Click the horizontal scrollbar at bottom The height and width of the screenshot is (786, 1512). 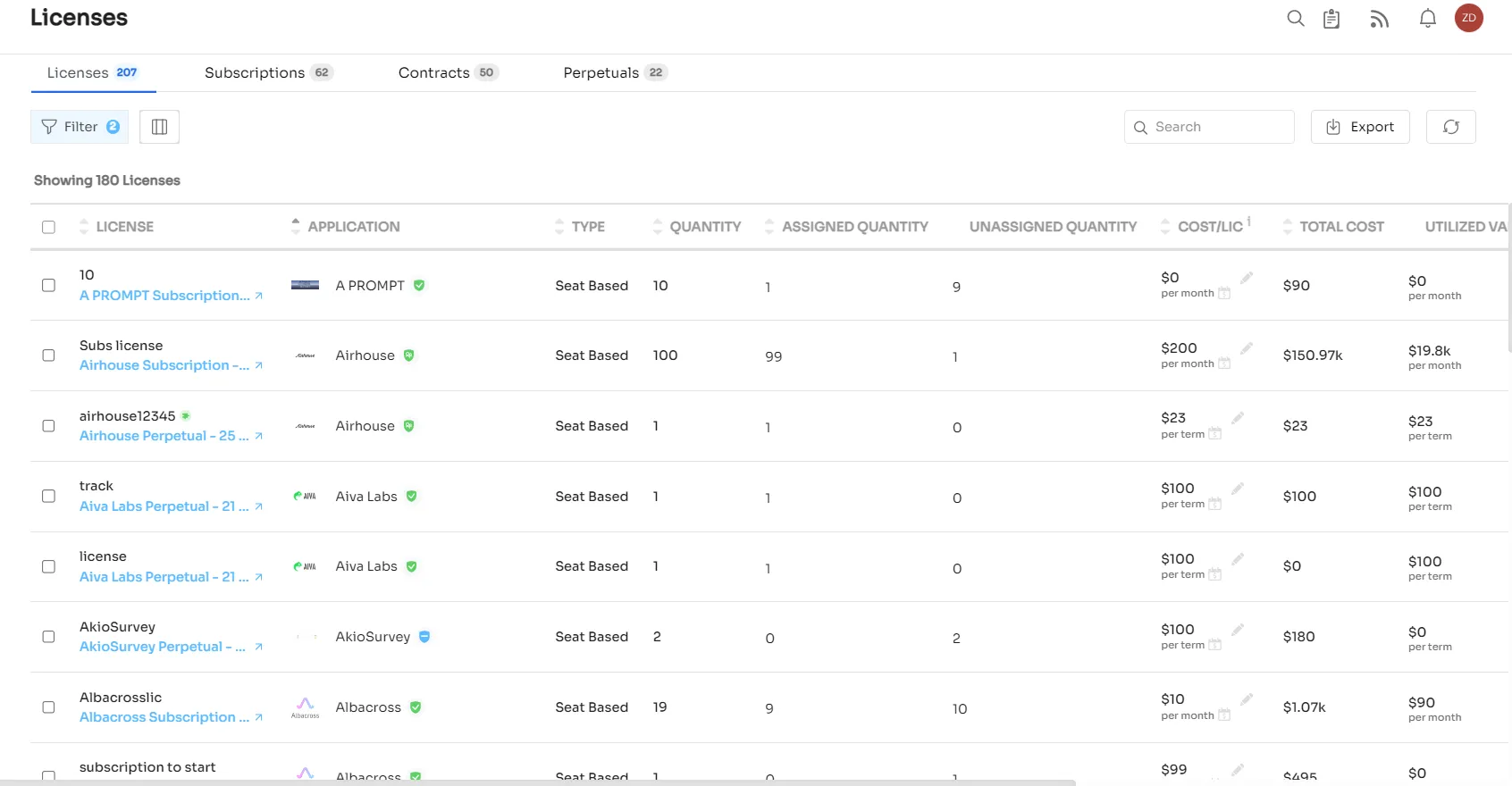[x=538, y=782]
